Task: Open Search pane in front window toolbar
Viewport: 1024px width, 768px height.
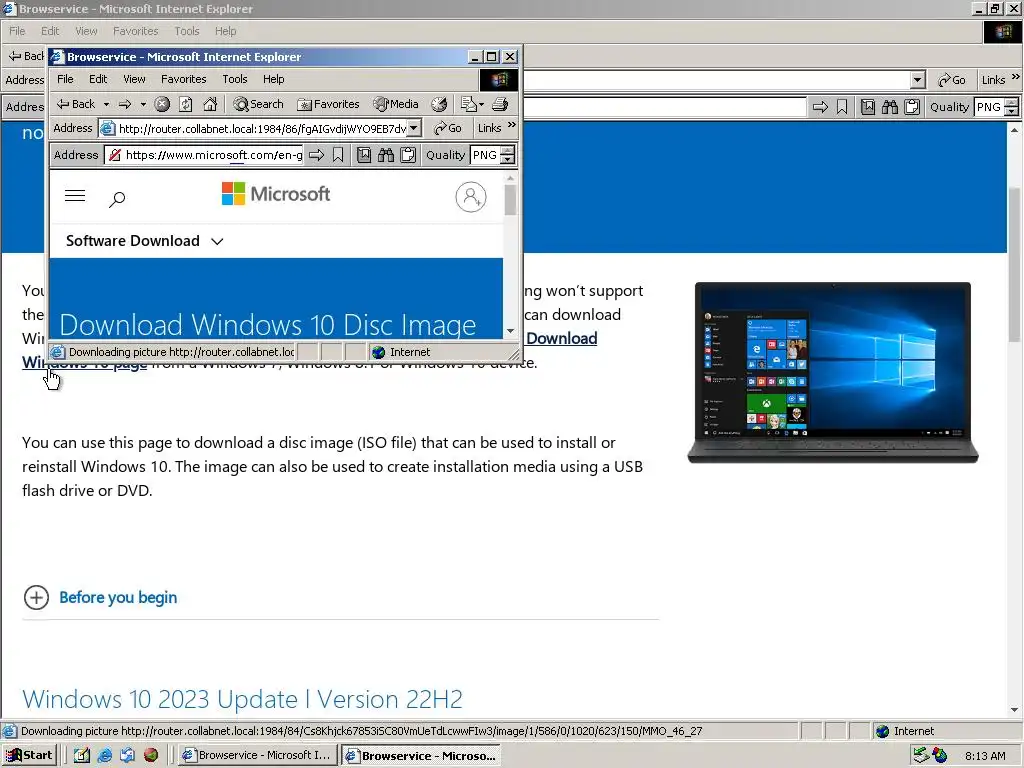Action: [259, 104]
